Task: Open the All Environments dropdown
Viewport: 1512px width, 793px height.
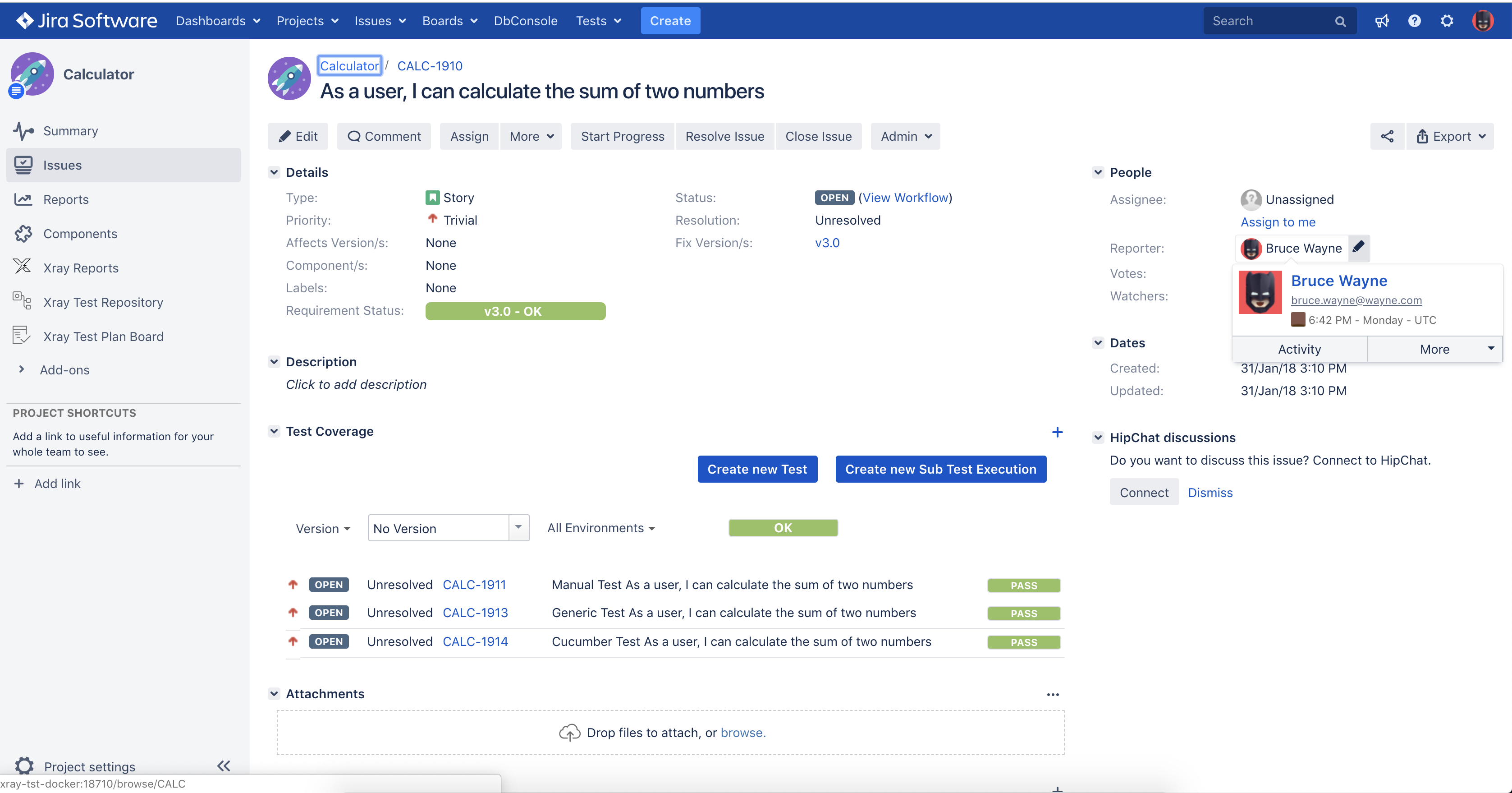Action: tap(601, 528)
